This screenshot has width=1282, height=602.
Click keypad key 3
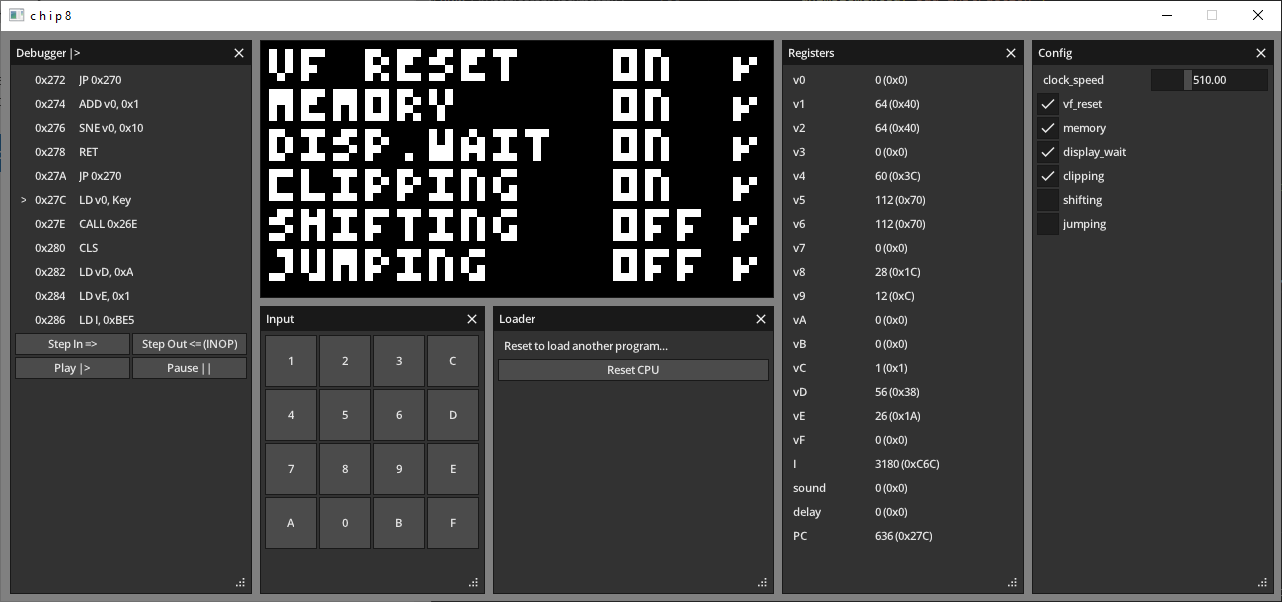click(399, 361)
